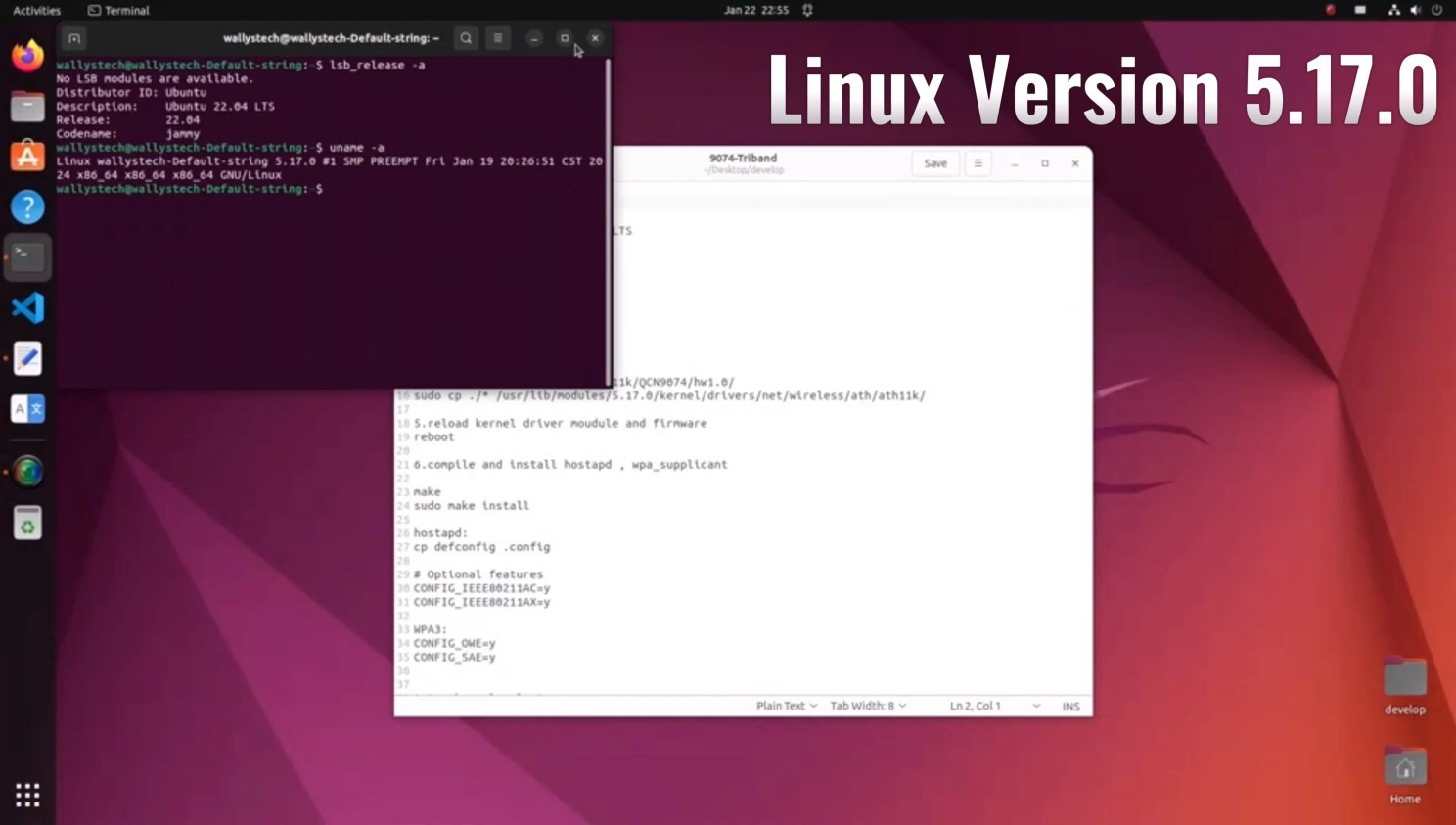Image resolution: width=1456 pixels, height=825 pixels.
Task: Click the CONFIG_IEEE80211AX=y line
Action: [x=481, y=602]
